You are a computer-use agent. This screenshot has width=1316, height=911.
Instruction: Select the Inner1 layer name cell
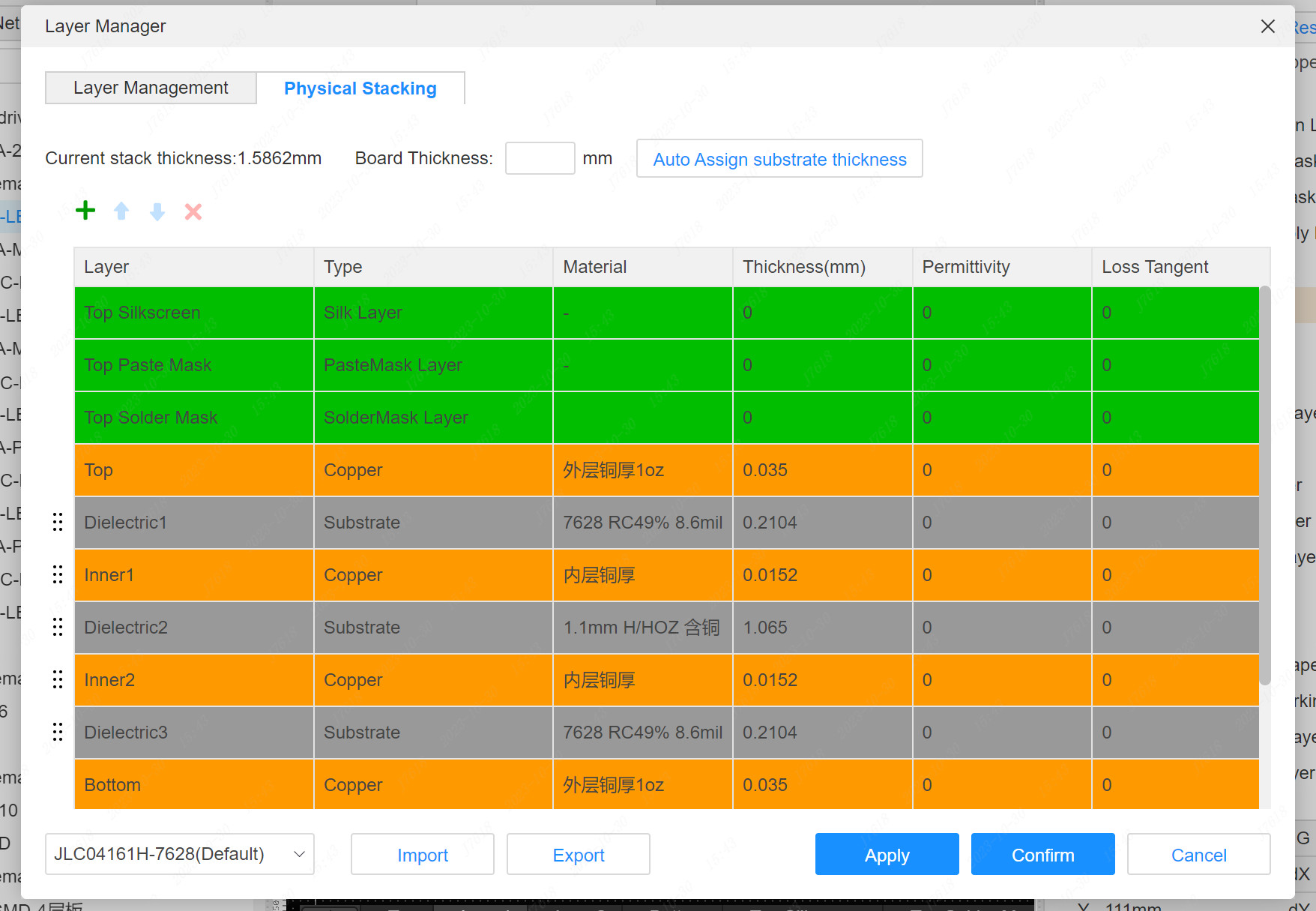[194, 575]
